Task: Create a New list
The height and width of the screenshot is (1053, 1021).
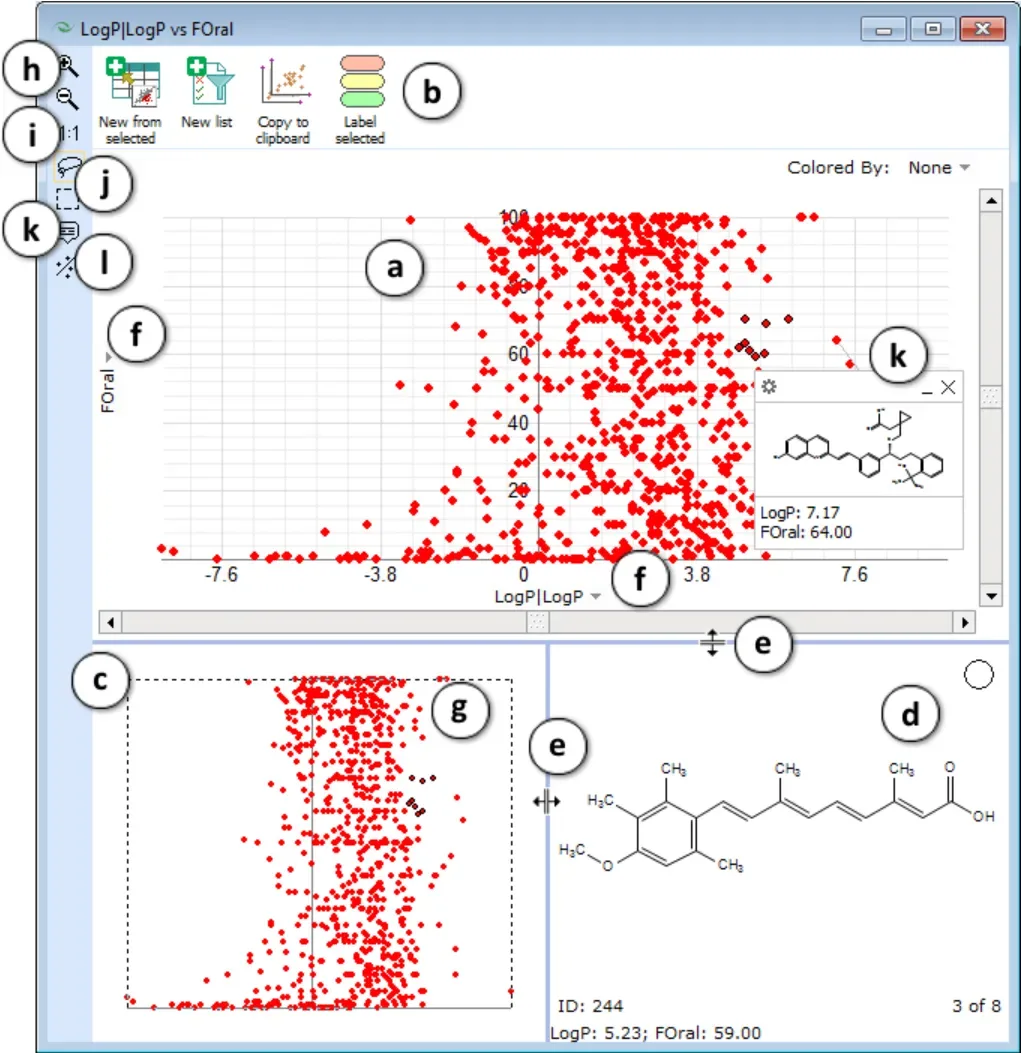Action: tap(207, 93)
